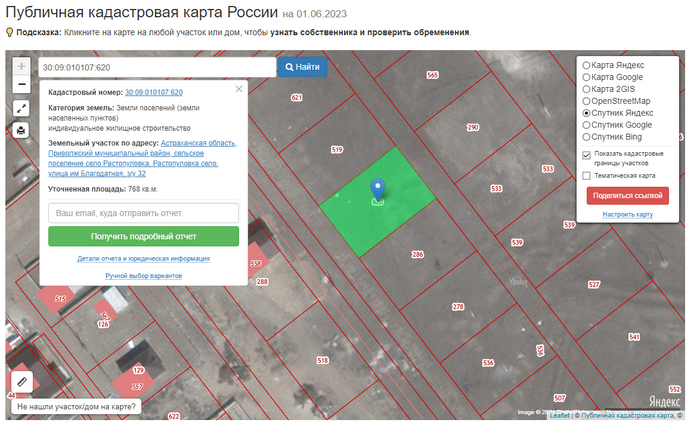700x432 pixels.
Task: Click Поделиться ссылкой red button
Action: pos(628,195)
